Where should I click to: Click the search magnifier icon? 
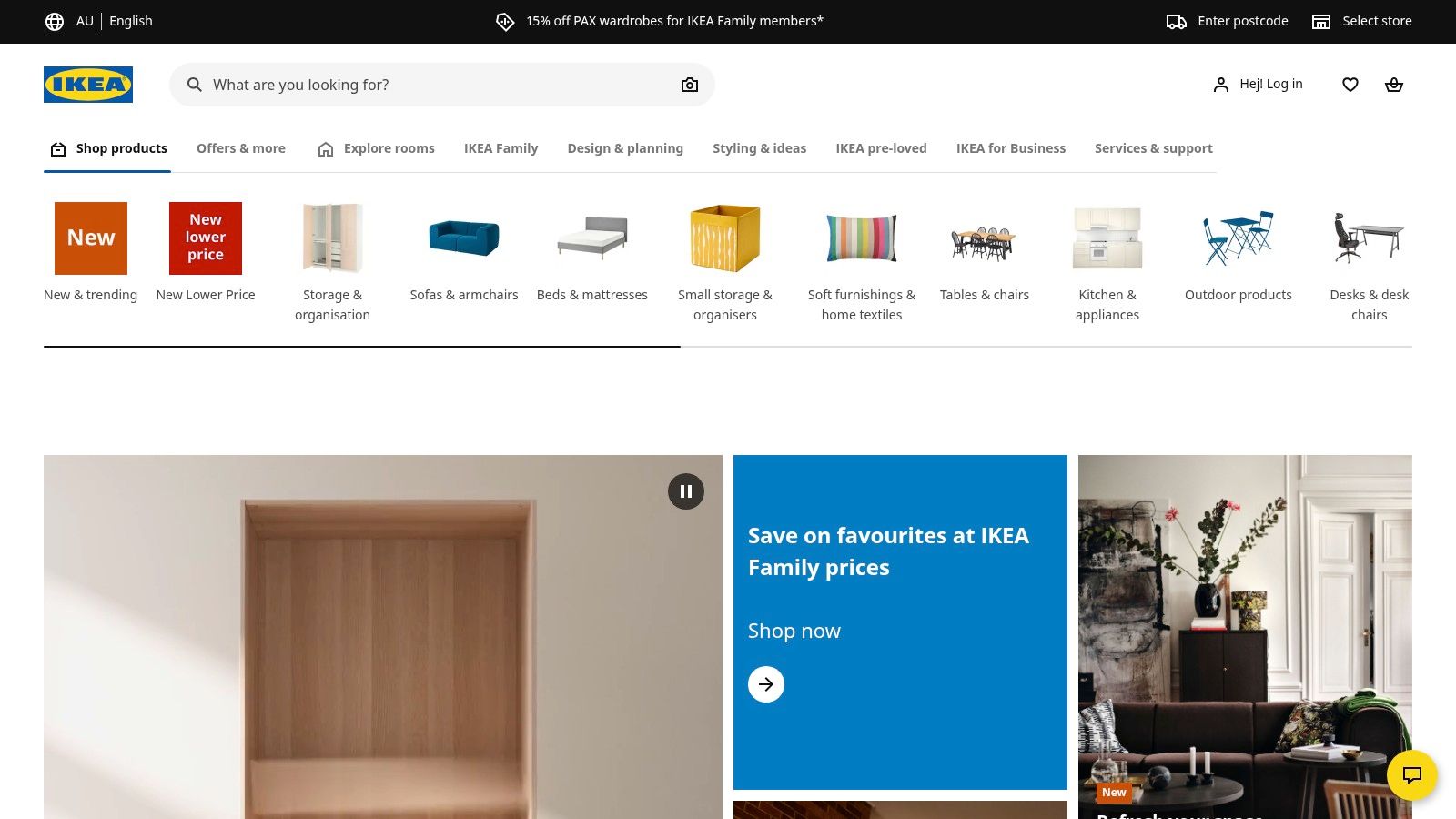click(x=194, y=85)
